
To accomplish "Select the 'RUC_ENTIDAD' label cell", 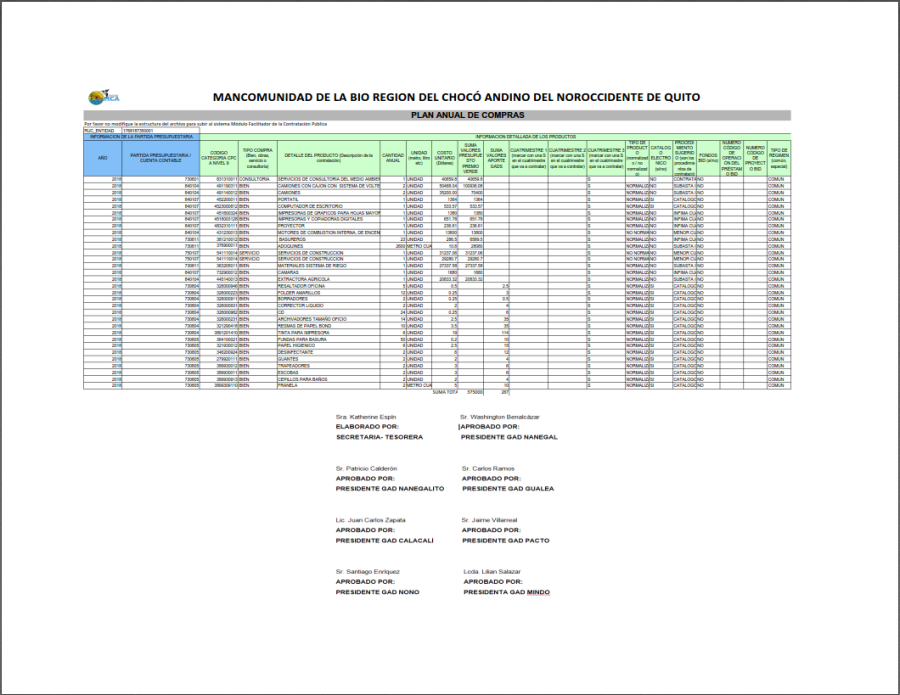I will [x=103, y=131].
